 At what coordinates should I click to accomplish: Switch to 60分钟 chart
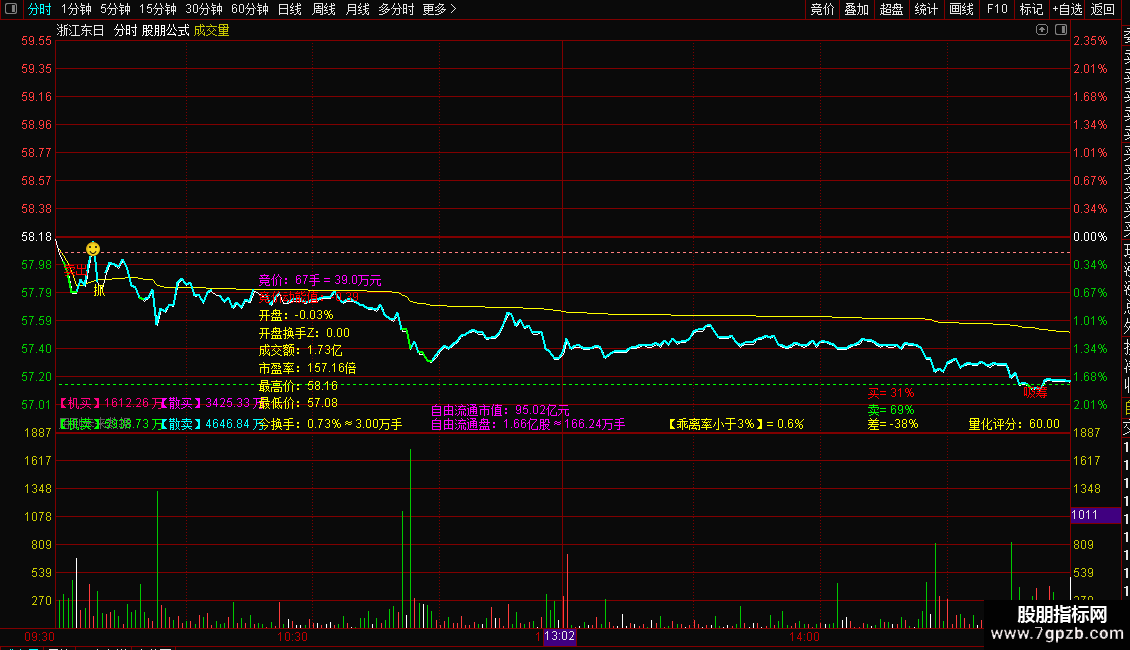(249, 9)
